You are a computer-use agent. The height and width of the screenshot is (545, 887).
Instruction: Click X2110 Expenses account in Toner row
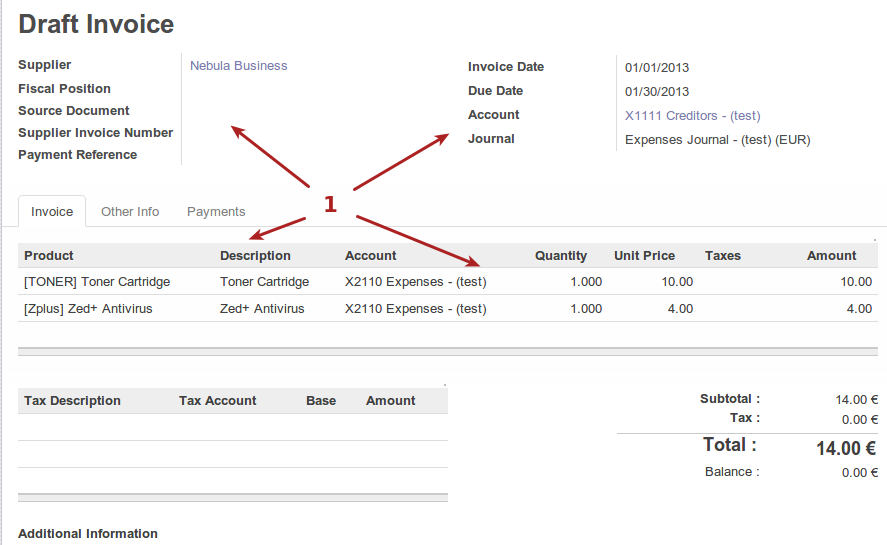[415, 282]
